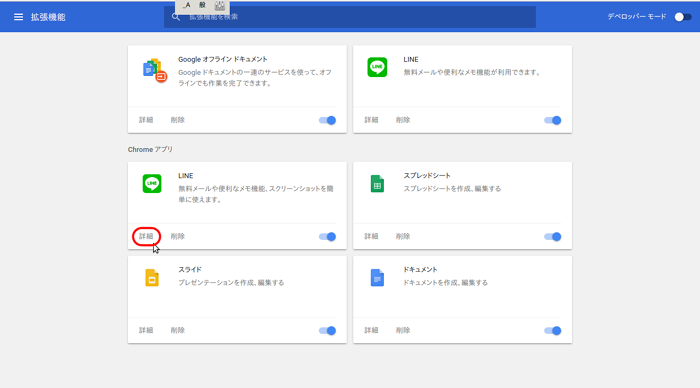Click プレゼンテーションを作成、編集する description
This screenshot has width=700, height=388.
[x=231, y=282]
